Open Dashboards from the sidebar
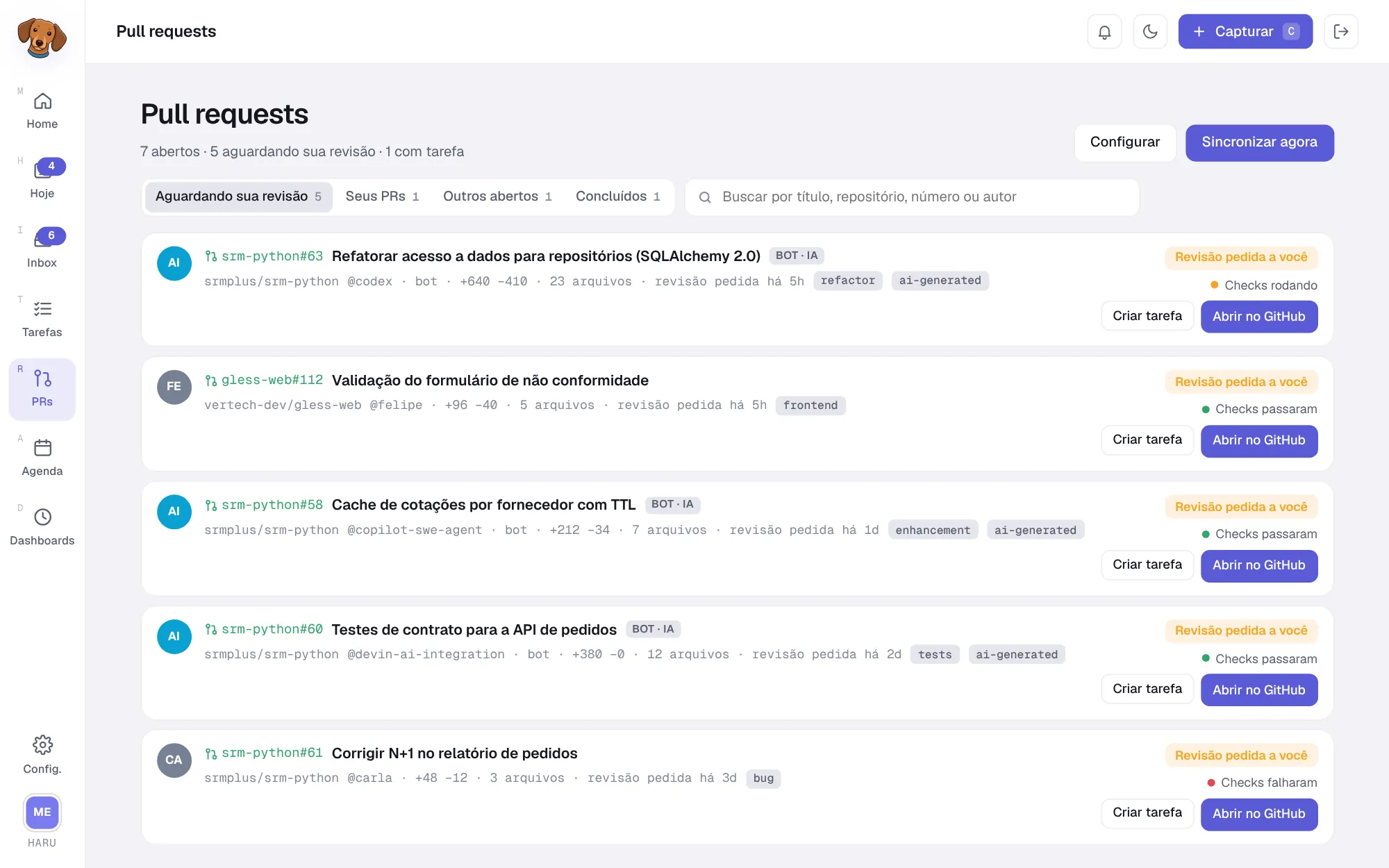This screenshot has height=868, width=1389. point(42,528)
